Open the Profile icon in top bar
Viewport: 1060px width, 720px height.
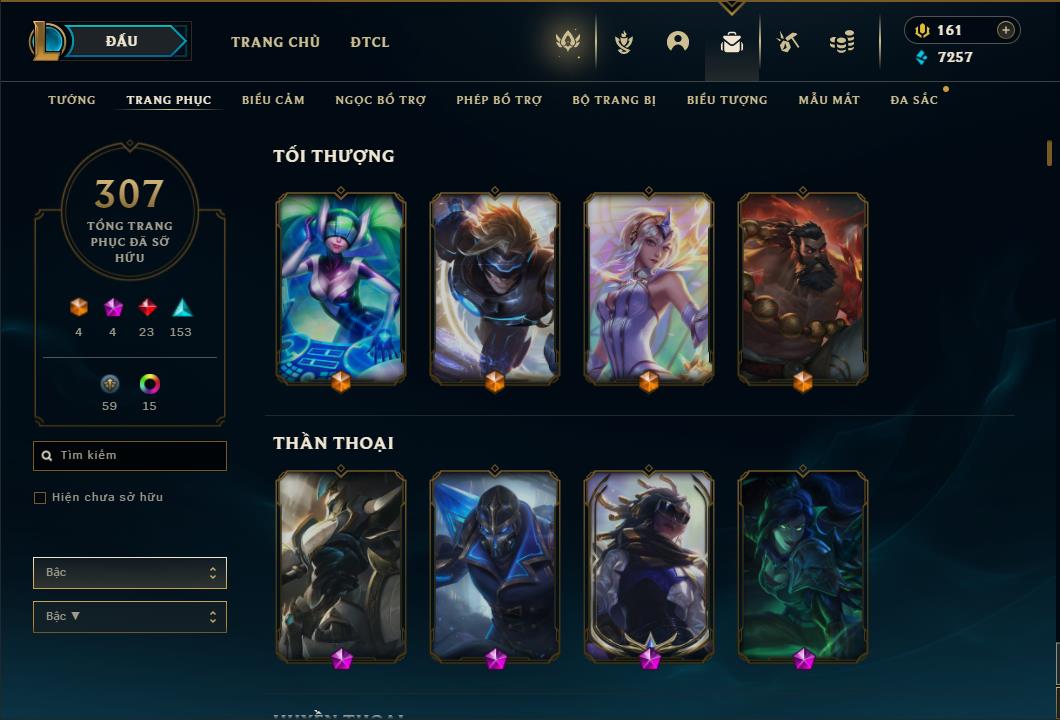click(x=677, y=42)
